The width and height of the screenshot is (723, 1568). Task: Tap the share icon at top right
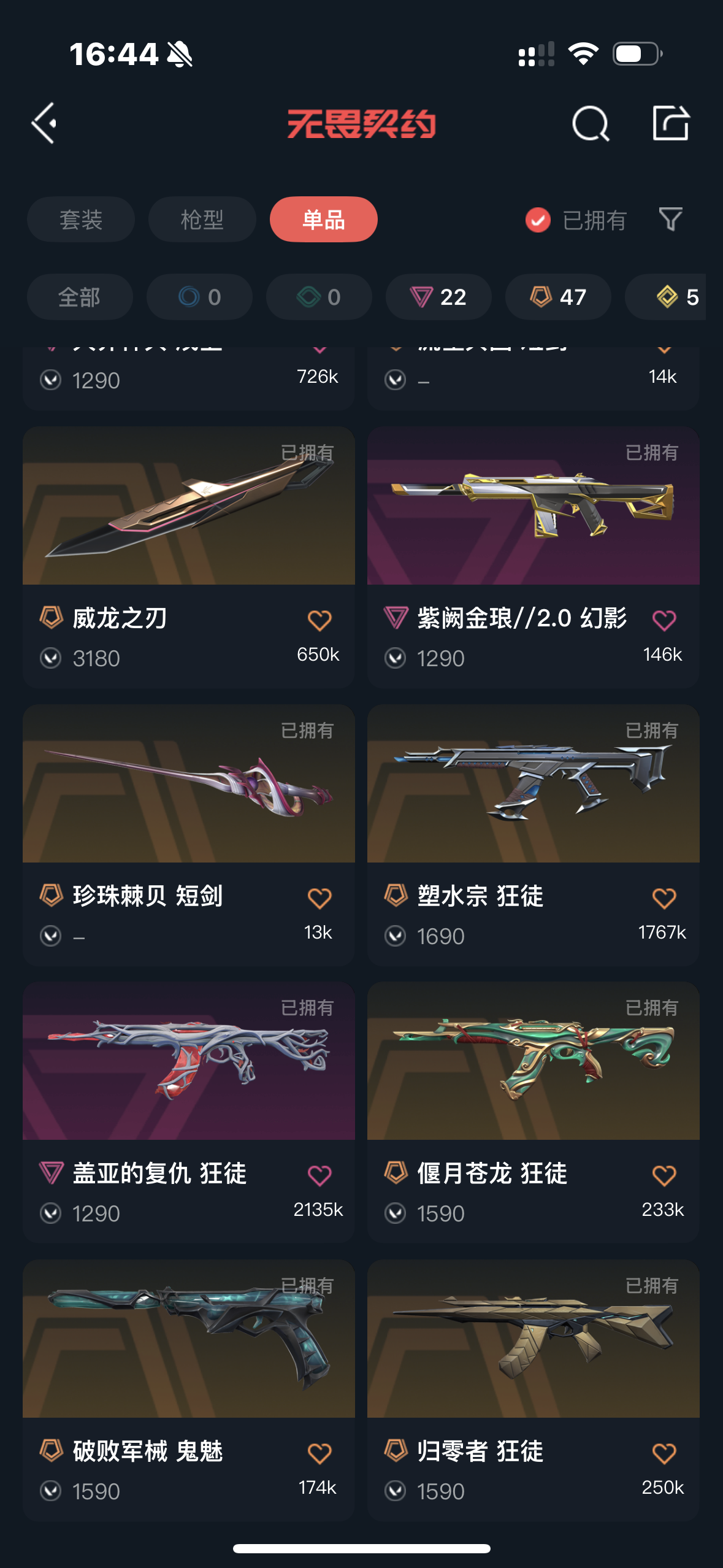pos(671,123)
